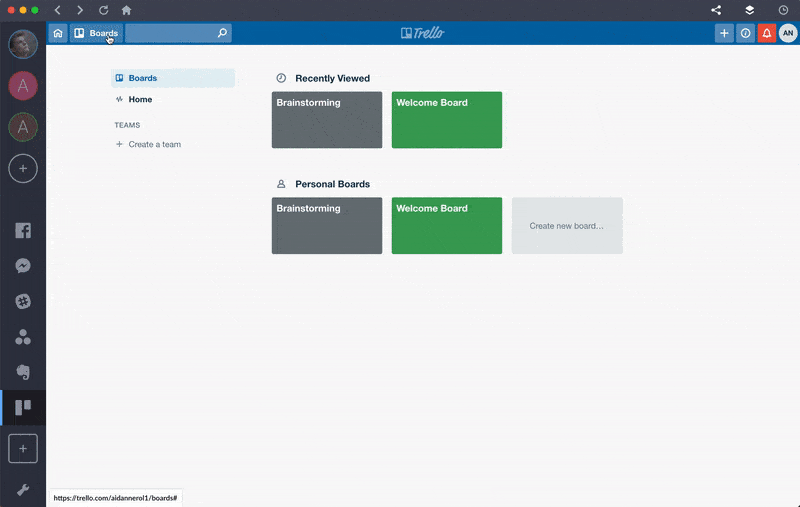This screenshot has width=800, height=507.
Task: Select the profile photo avatar in sidebar
Action: [23, 44]
